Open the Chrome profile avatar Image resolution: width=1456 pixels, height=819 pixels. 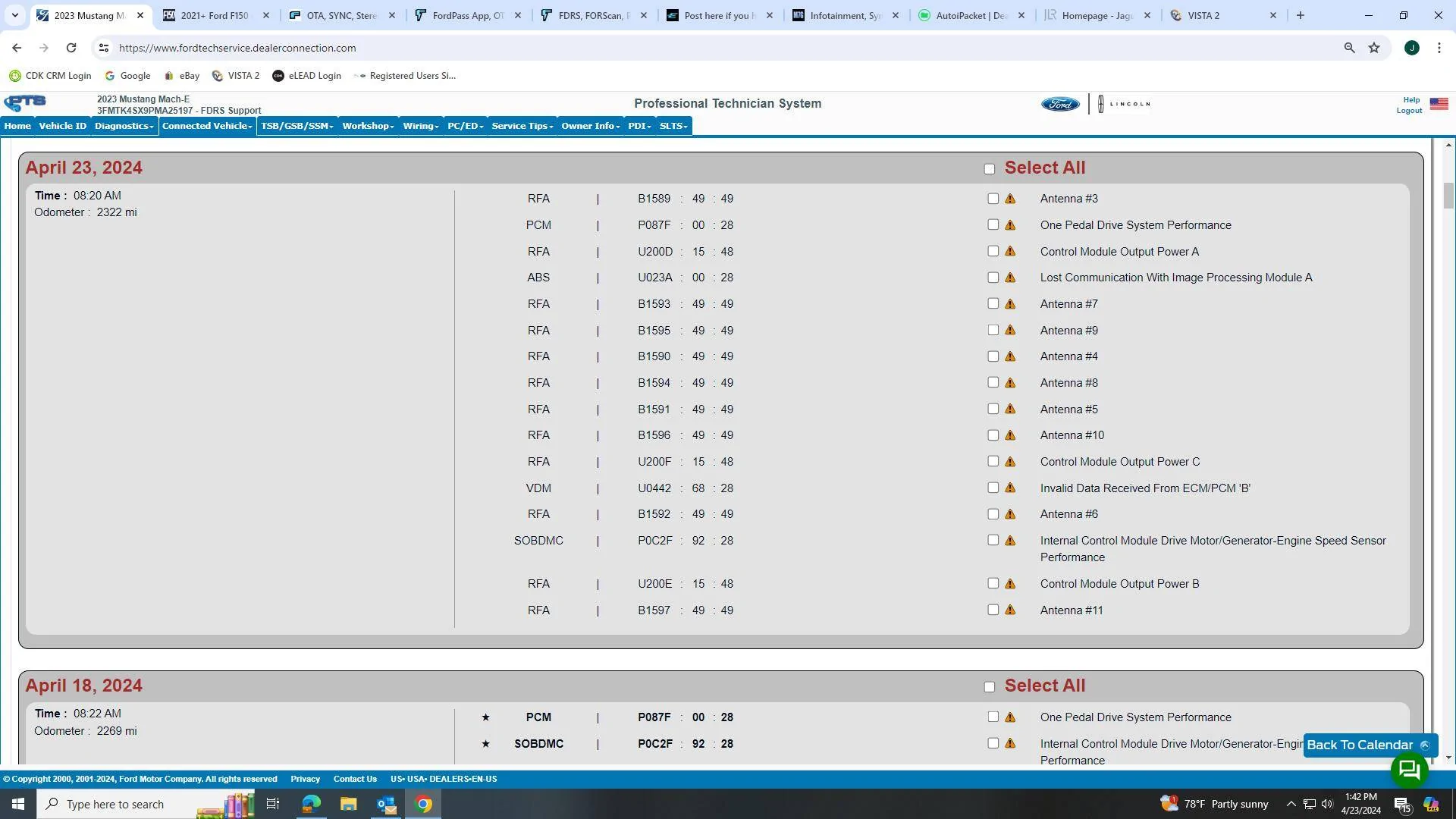click(1412, 48)
